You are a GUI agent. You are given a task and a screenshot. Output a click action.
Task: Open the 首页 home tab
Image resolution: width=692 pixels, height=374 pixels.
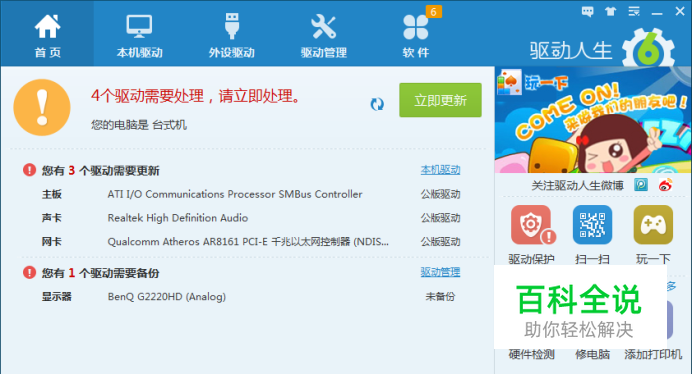47,34
